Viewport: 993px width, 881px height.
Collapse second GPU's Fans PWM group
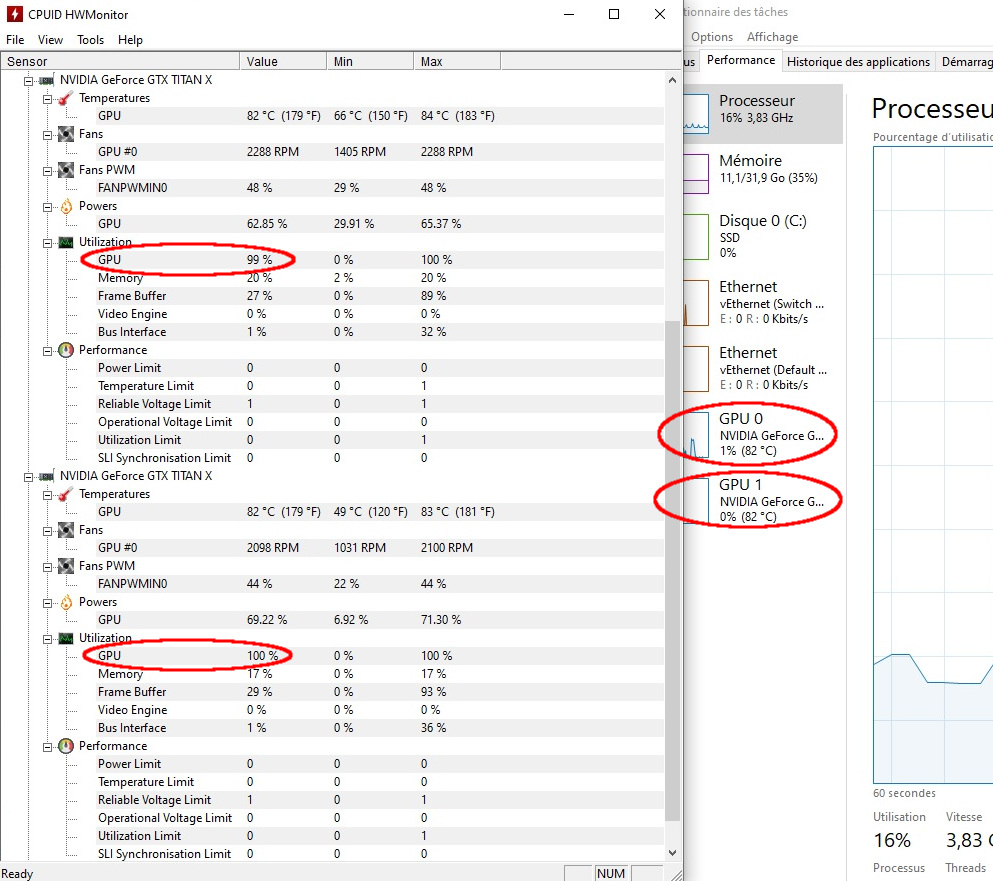(47, 567)
